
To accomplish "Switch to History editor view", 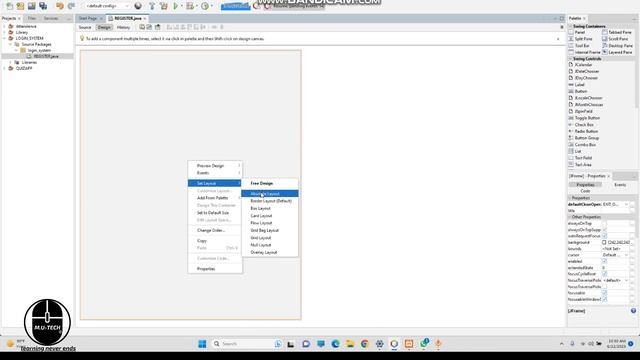I will click(123, 27).
